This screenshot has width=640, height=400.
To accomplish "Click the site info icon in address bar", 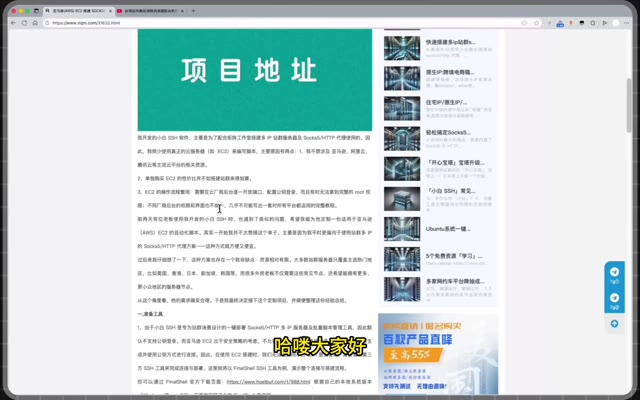I will (x=47, y=23).
